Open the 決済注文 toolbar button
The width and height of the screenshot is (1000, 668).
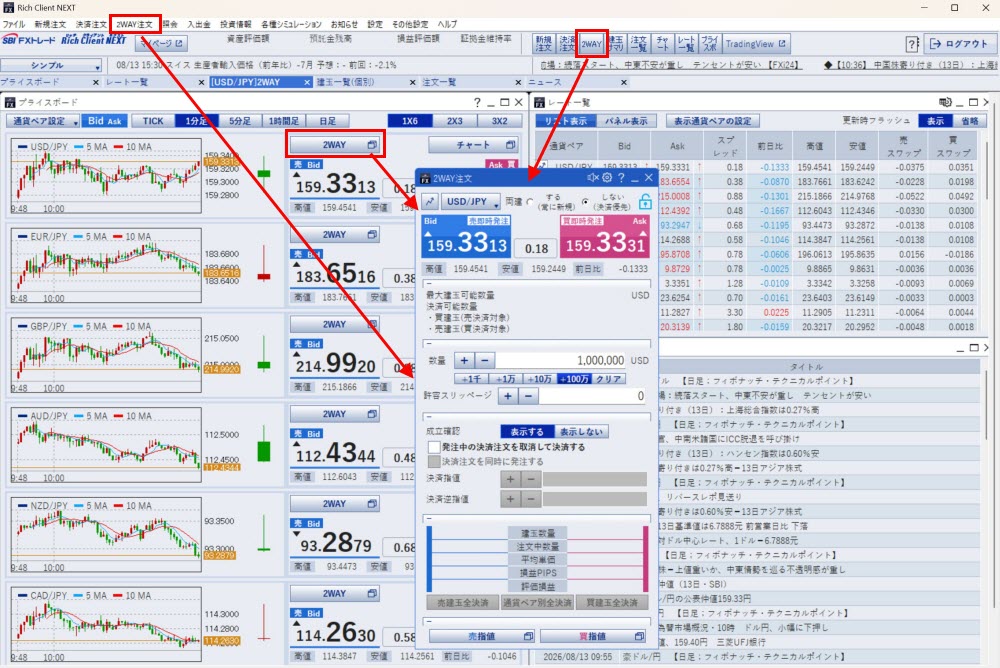pyautogui.click(x=567, y=44)
